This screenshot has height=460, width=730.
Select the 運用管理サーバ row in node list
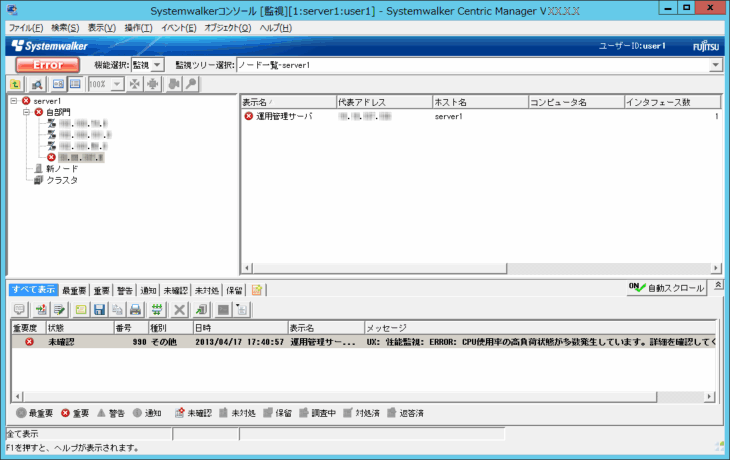pos(481,116)
